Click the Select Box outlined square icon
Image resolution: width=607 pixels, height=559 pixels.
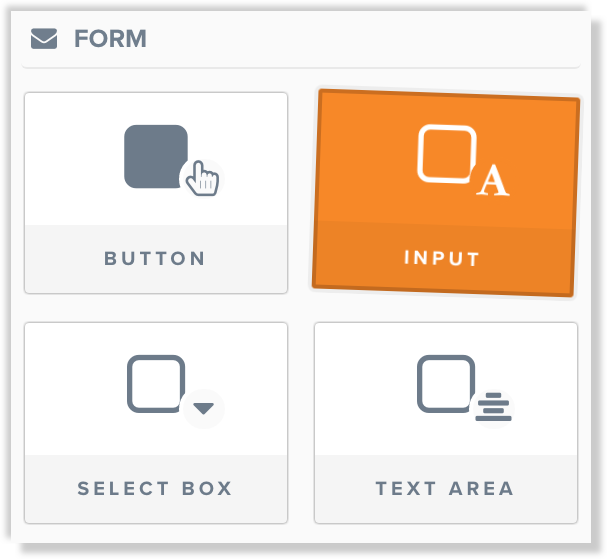[156, 384]
